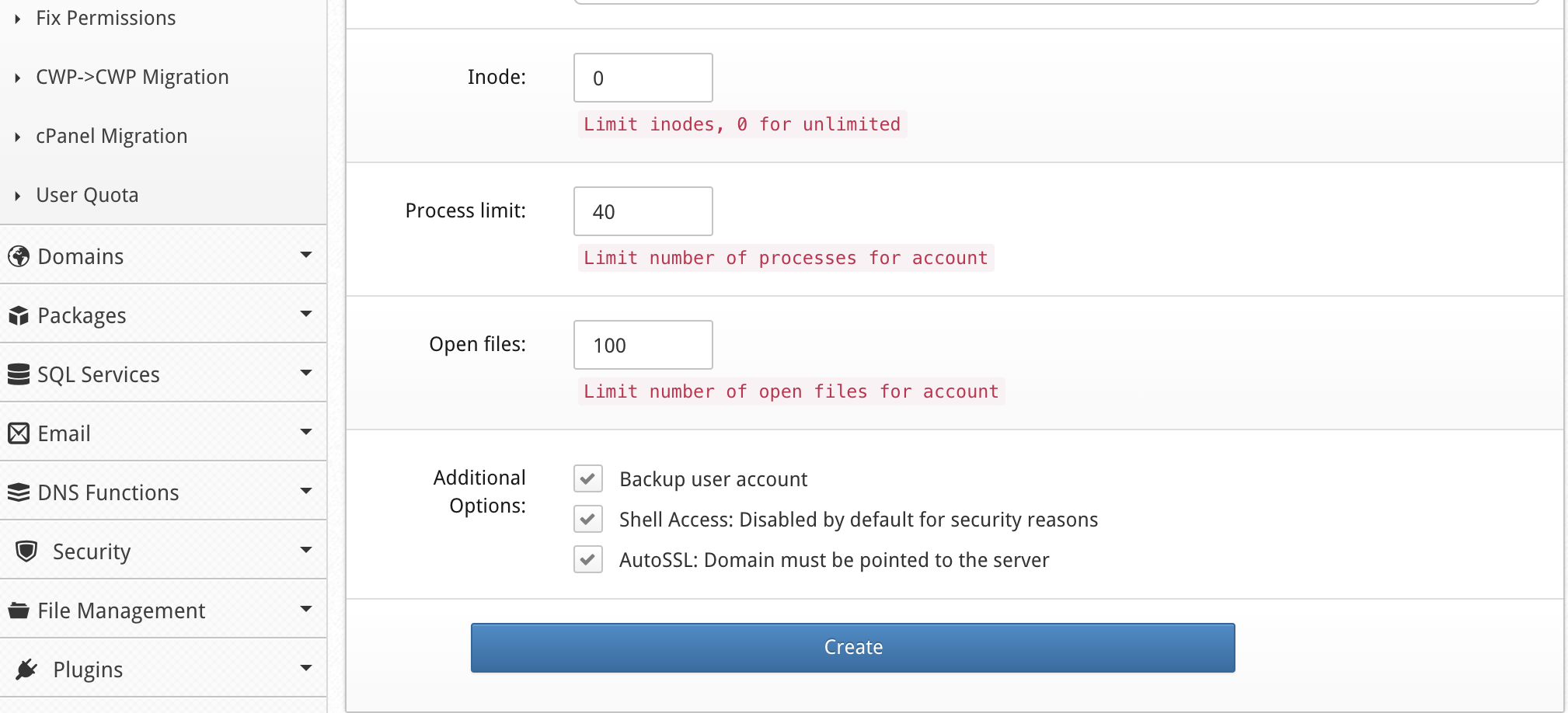Image resolution: width=1568 pixels, height=713 pixels.
Task: Click the arrow bullet beside User Quota
Action: tap(17, 196)
